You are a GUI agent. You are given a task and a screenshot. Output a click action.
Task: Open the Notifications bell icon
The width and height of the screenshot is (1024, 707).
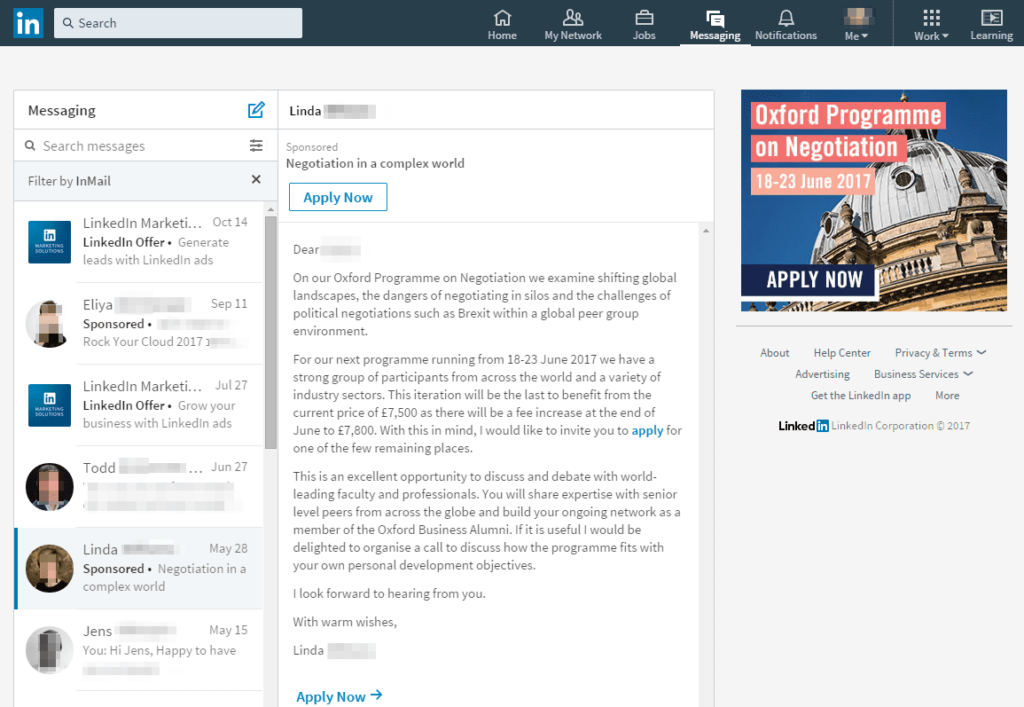[786, 25]
